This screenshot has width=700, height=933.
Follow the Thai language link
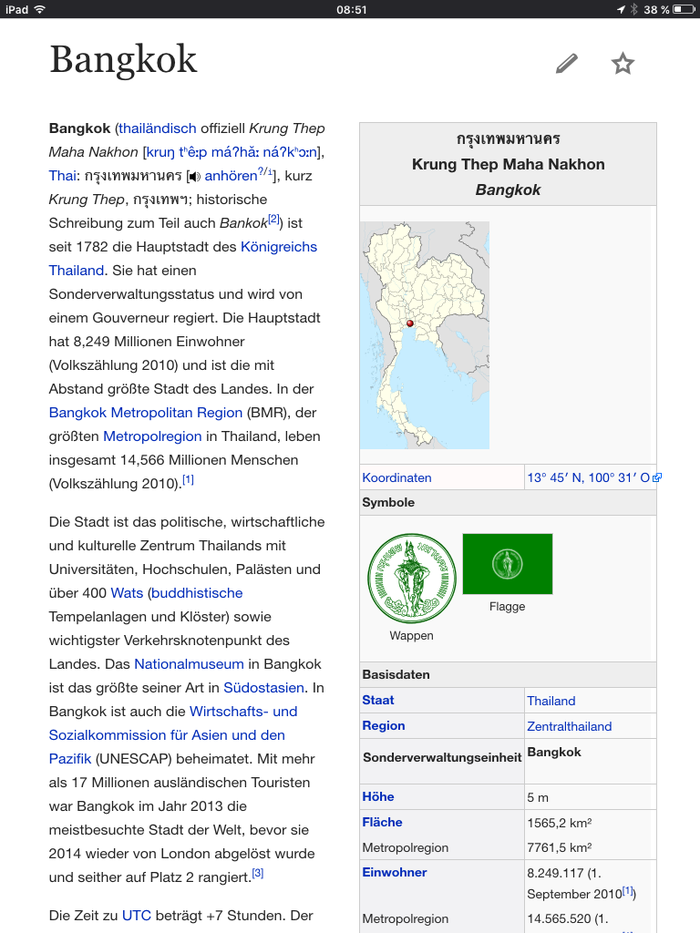pyautogui.click(x=62, y=176)
